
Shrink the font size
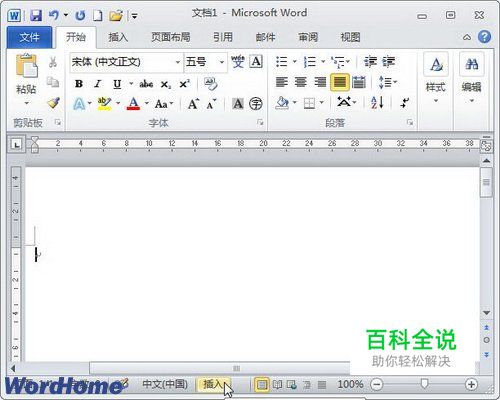click(x=211, y=104)
